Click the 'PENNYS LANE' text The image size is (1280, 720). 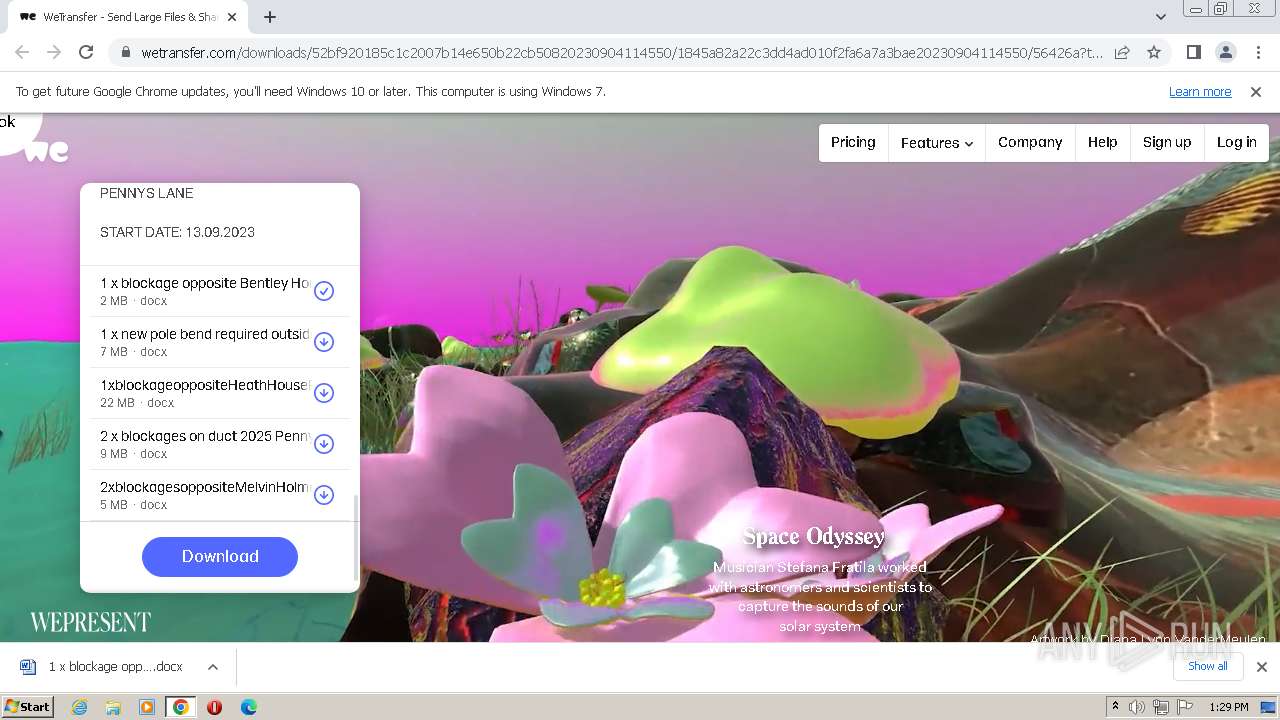click(x=147, y=193)
